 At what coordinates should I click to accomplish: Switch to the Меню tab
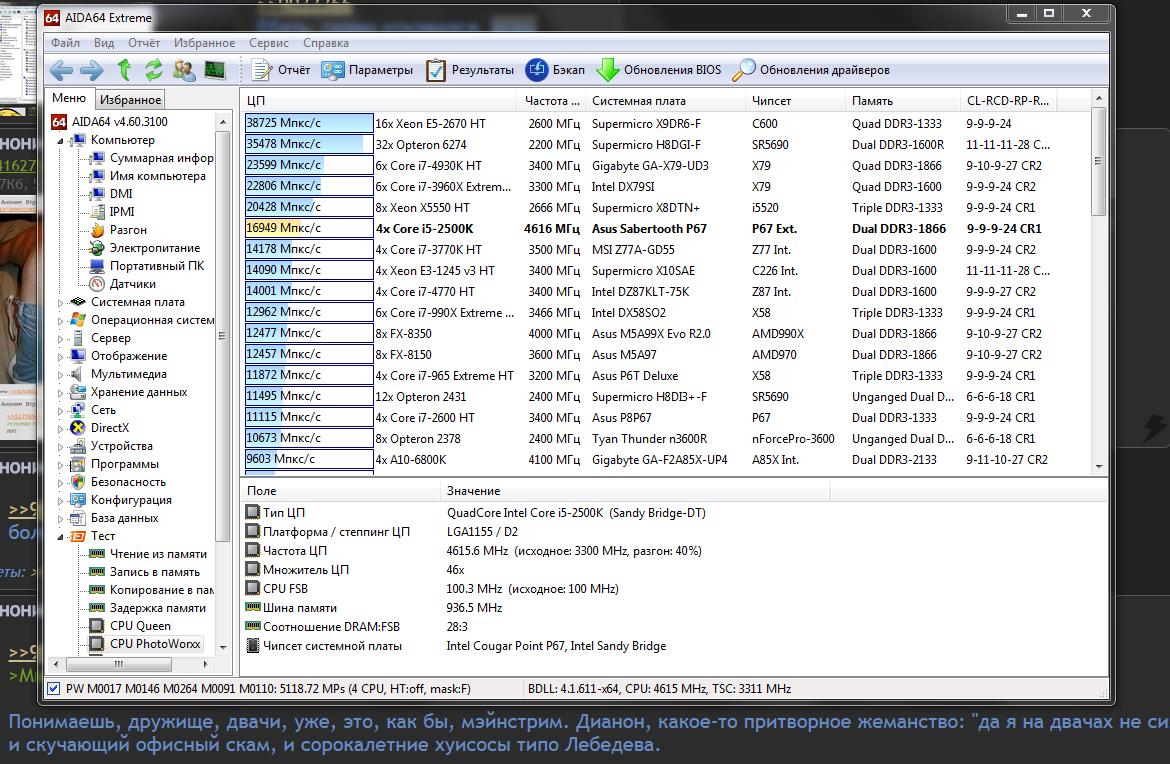pyautogui.click(x=69, y=98)
